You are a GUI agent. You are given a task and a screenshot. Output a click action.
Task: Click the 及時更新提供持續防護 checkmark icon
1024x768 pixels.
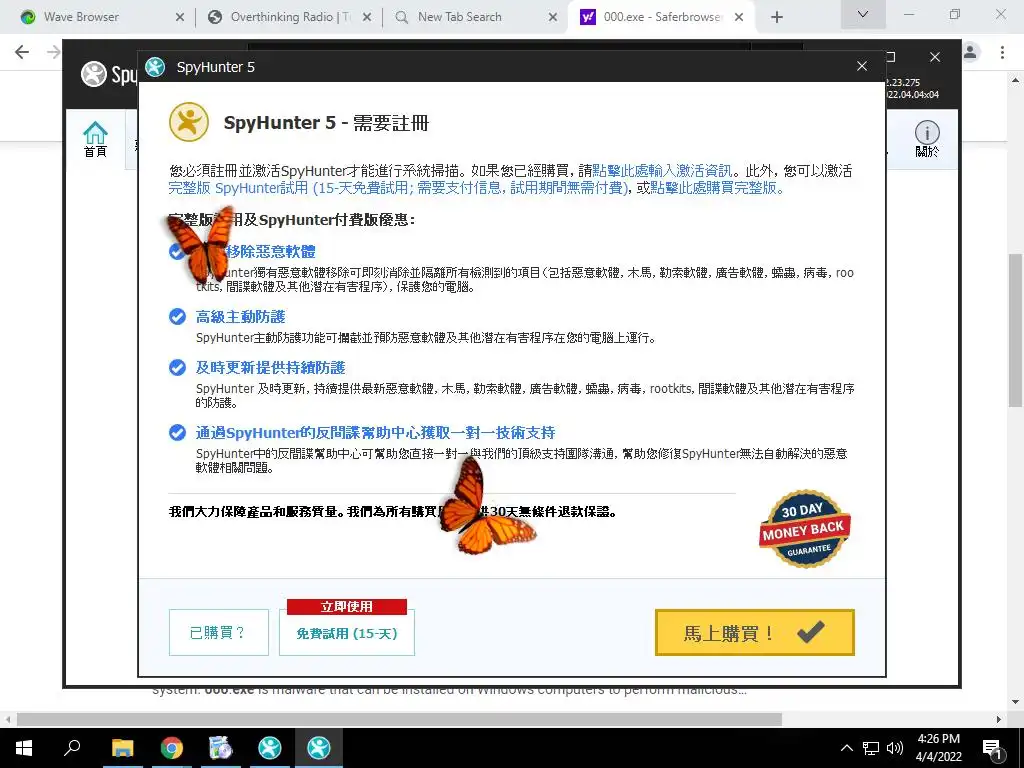click(x=177, y=368)
